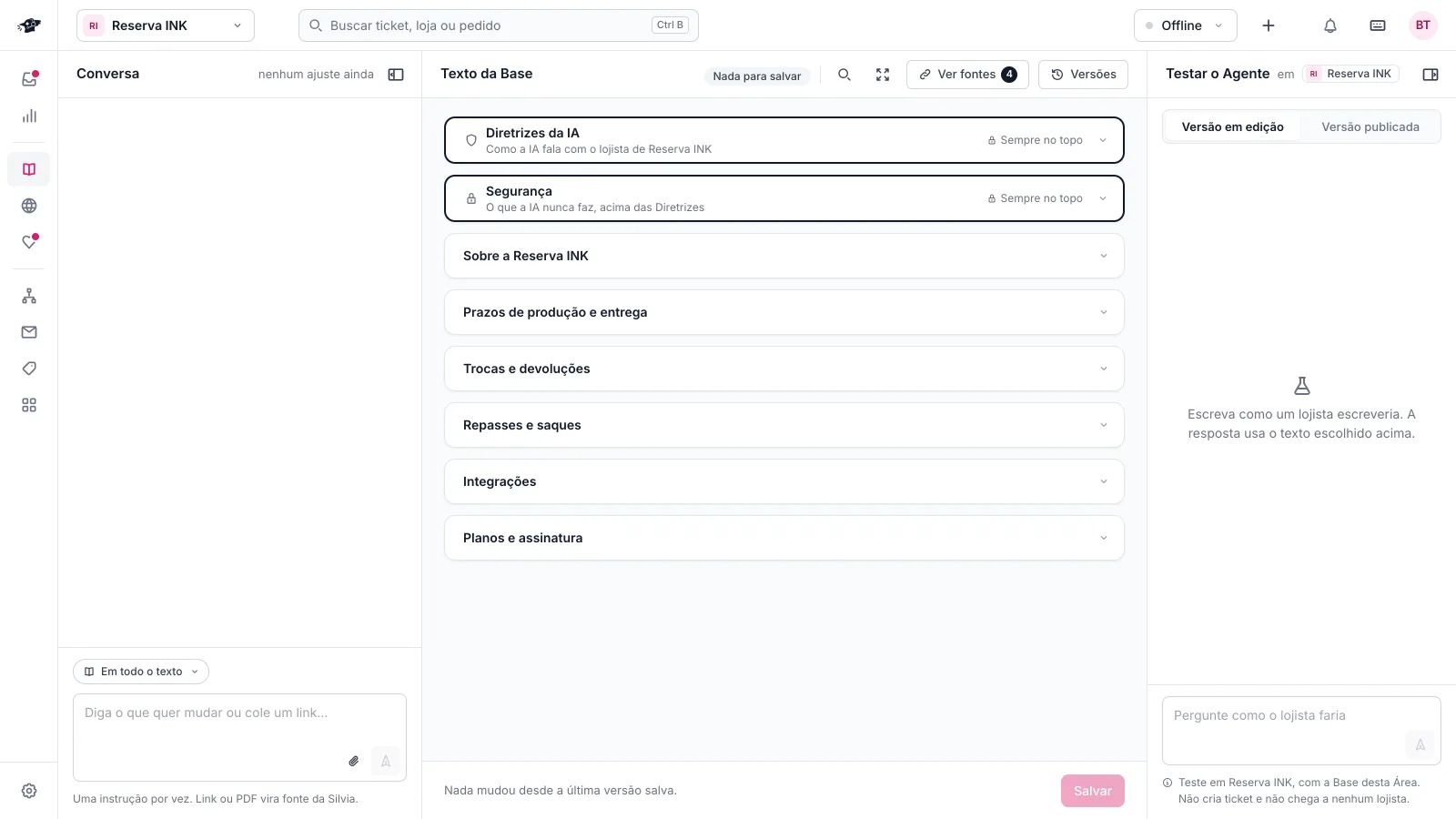Open the inbox icon in left sidebar
The width and height of the screenshot is (1456, 819).
[x=29, y=79]
